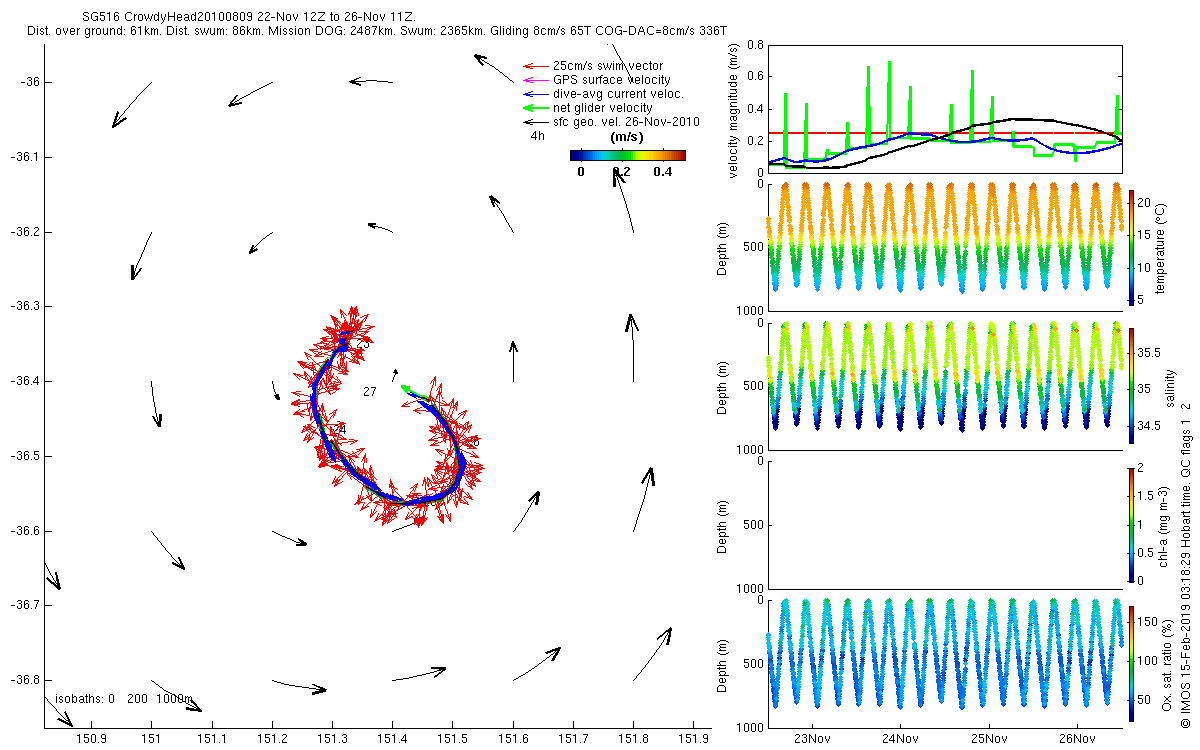
Task: Select the 'net glider velocity' legend text
Action: click(603, 108)
